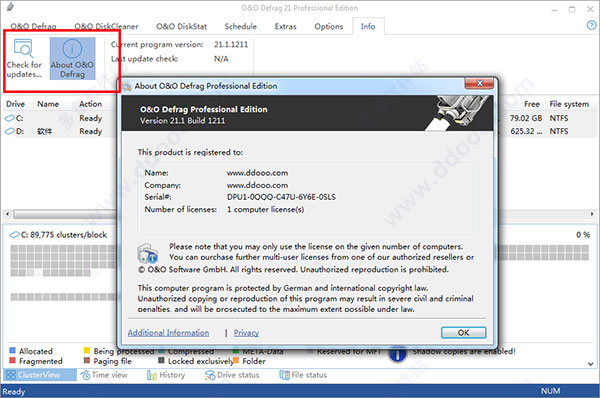600x398 pixels.
Task: Click the license icon in About dialog
Action: click(x=148, y=253)
